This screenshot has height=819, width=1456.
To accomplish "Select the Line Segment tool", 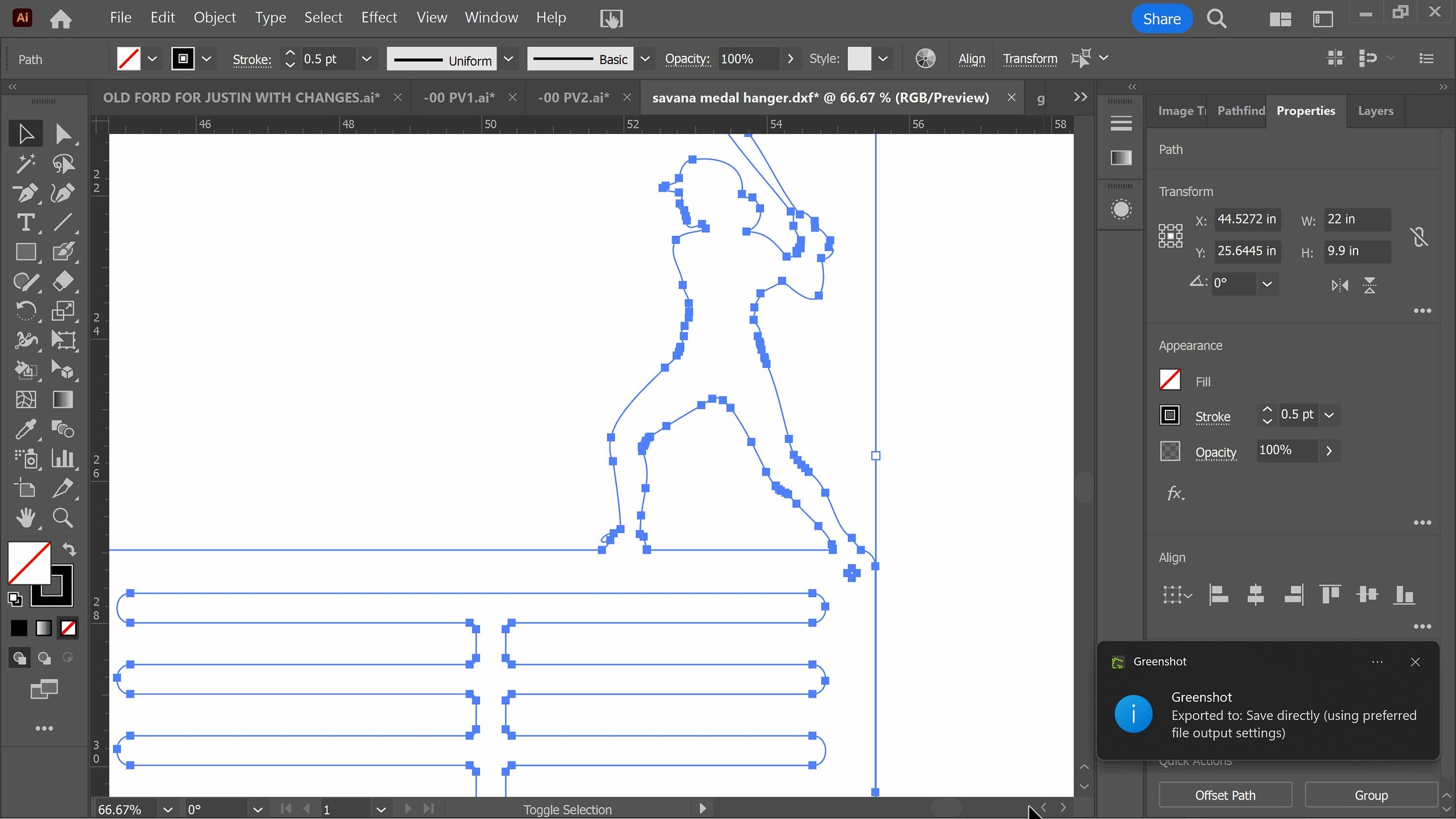I will coord(62,222).
